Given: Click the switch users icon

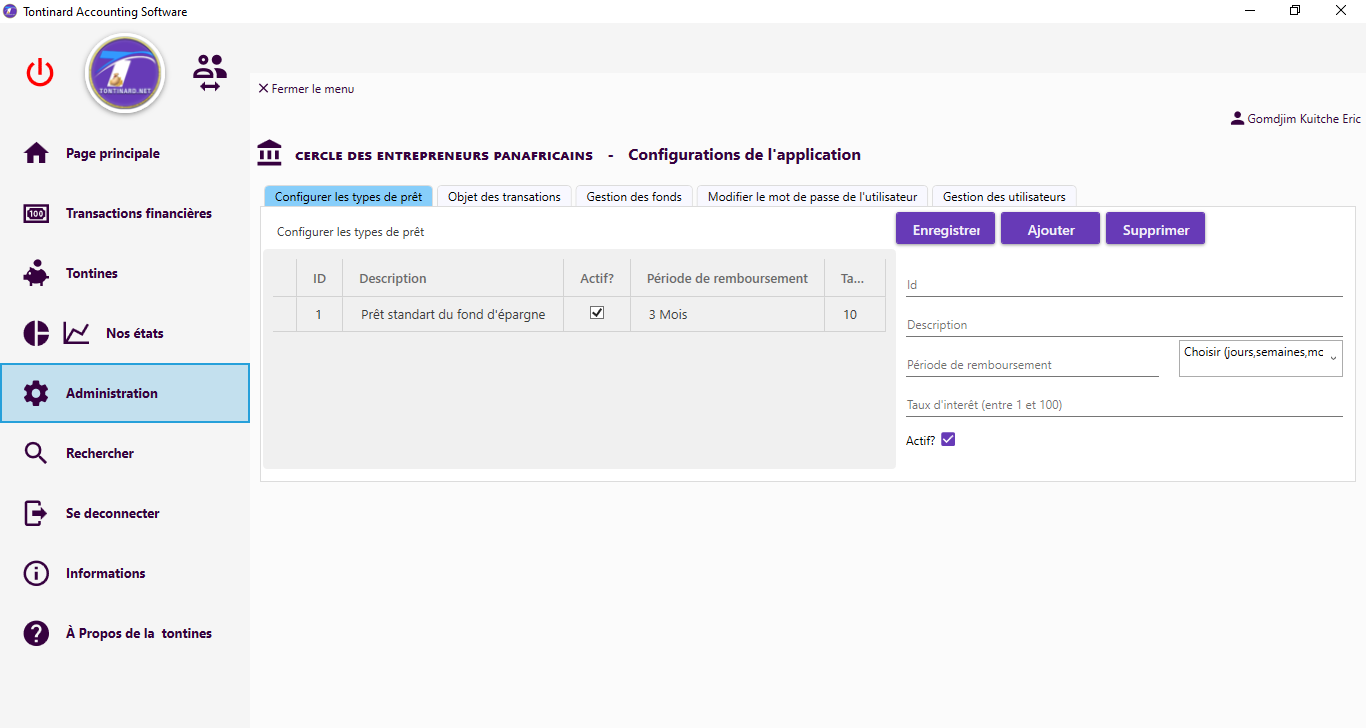Looking at the screenshot, I should pyautogui.click(x=210, y=73).
